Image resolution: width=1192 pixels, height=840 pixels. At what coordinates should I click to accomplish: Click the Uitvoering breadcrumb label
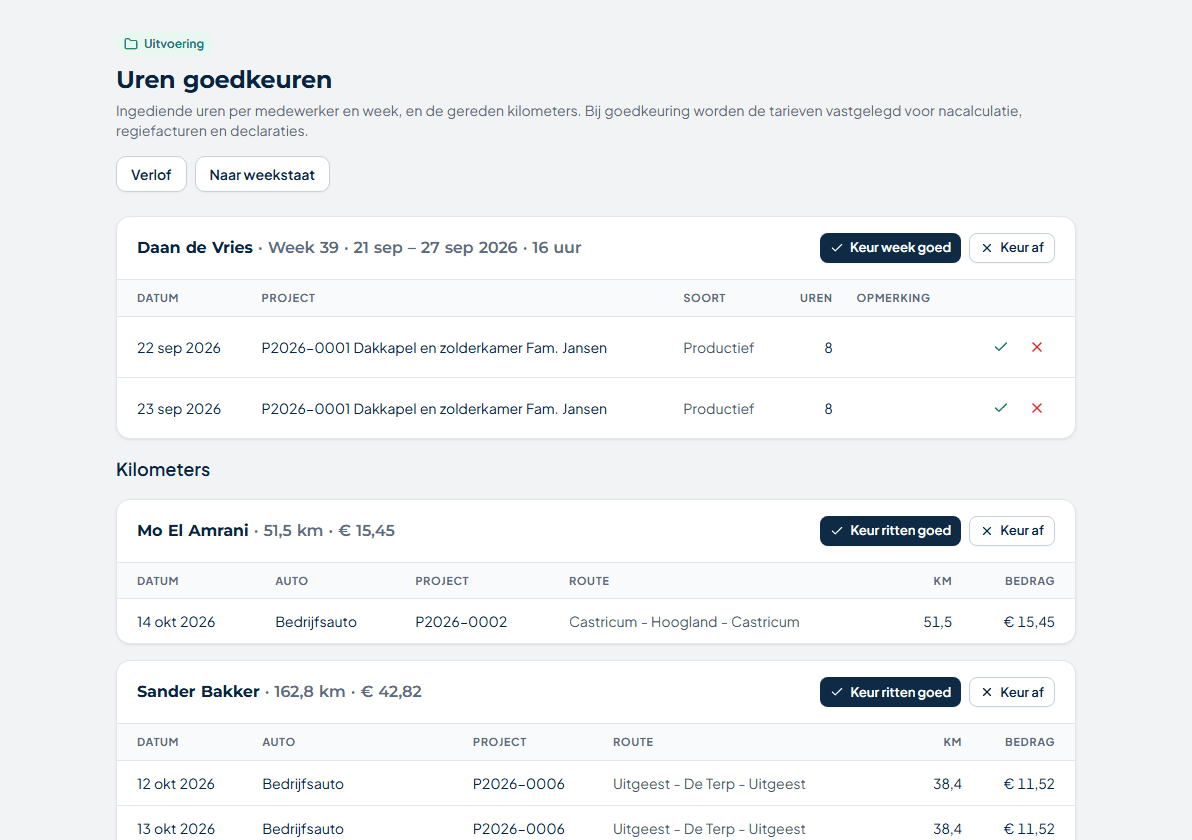(x=174, y=44)
